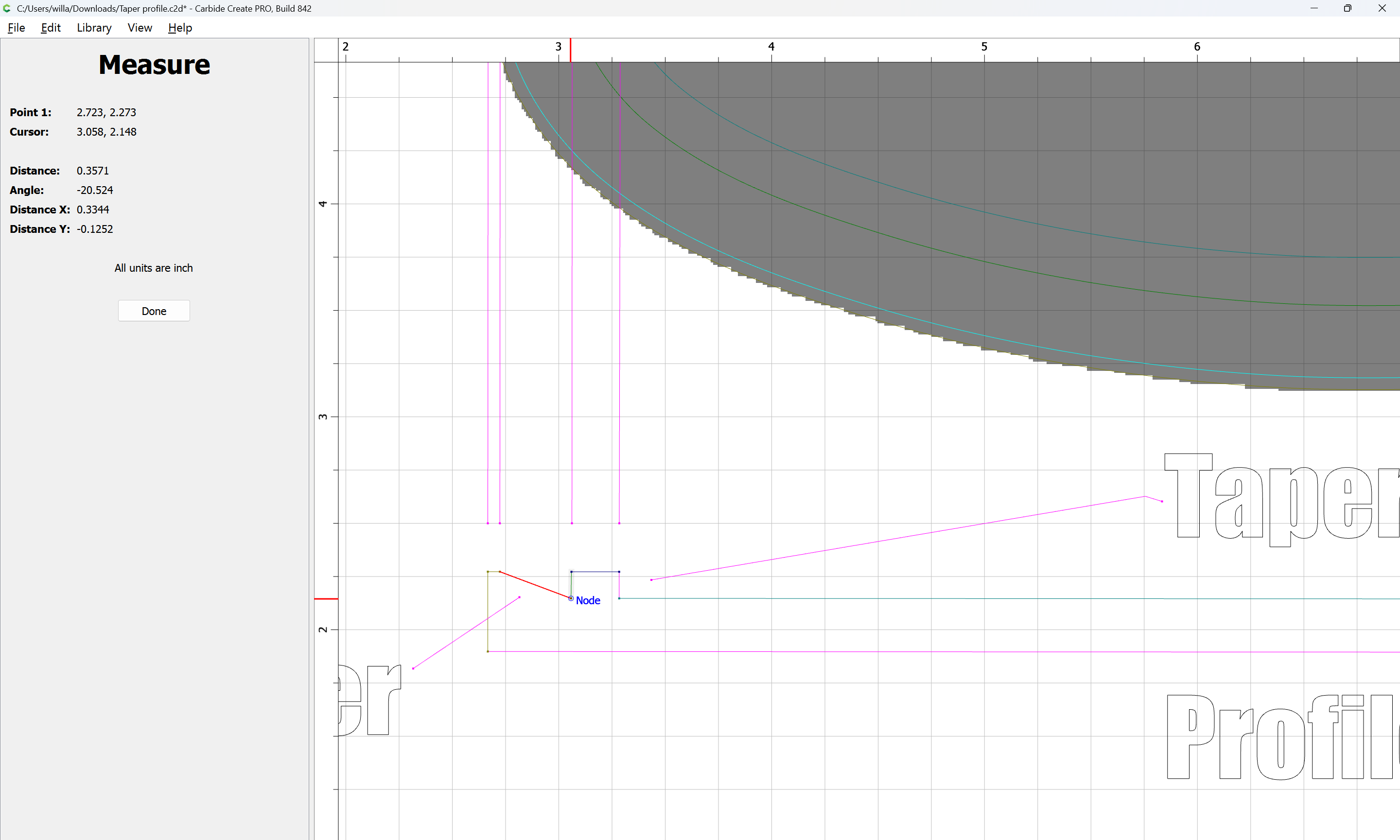Click the red measurement line
Screen dimensions: 1400x840
coord(535,585)
